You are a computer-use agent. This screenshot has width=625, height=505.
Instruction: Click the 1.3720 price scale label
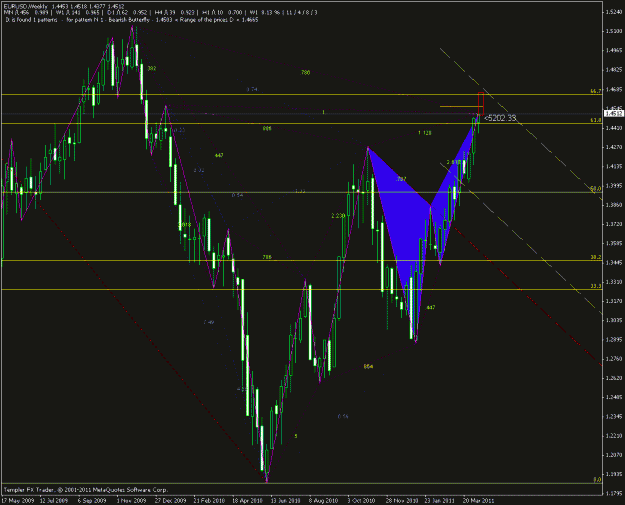[614, 224]
